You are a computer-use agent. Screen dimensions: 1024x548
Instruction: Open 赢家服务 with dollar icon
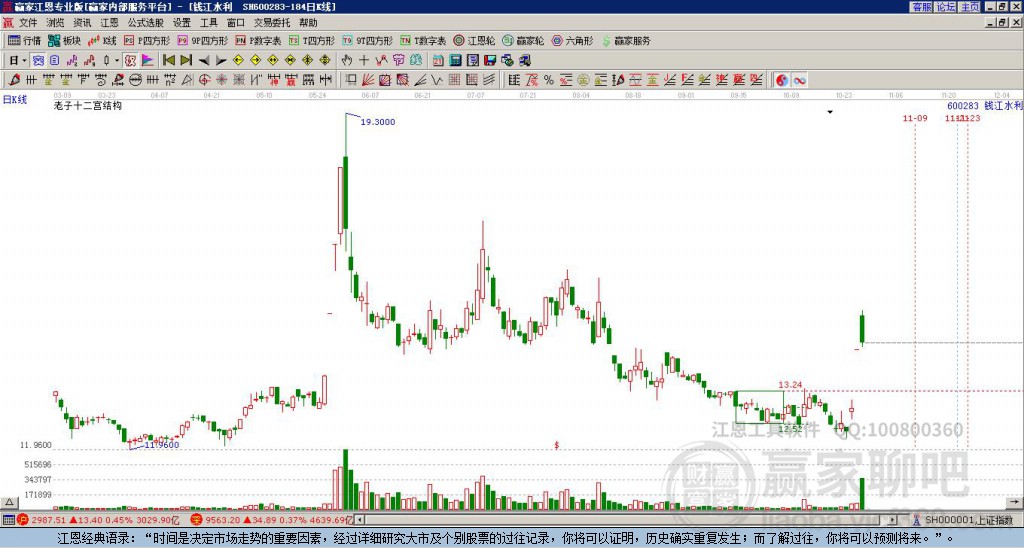tap(626, 40)
